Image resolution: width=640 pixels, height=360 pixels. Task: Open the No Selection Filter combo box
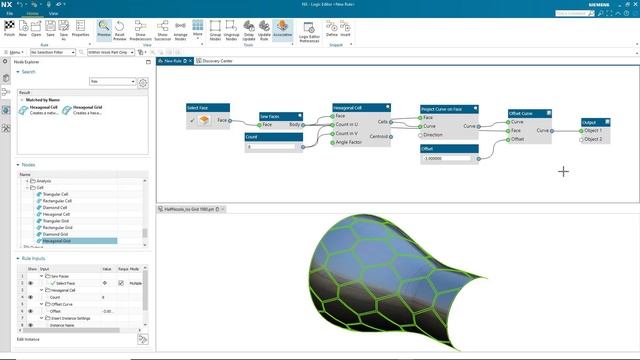click(x=53, y=52)
